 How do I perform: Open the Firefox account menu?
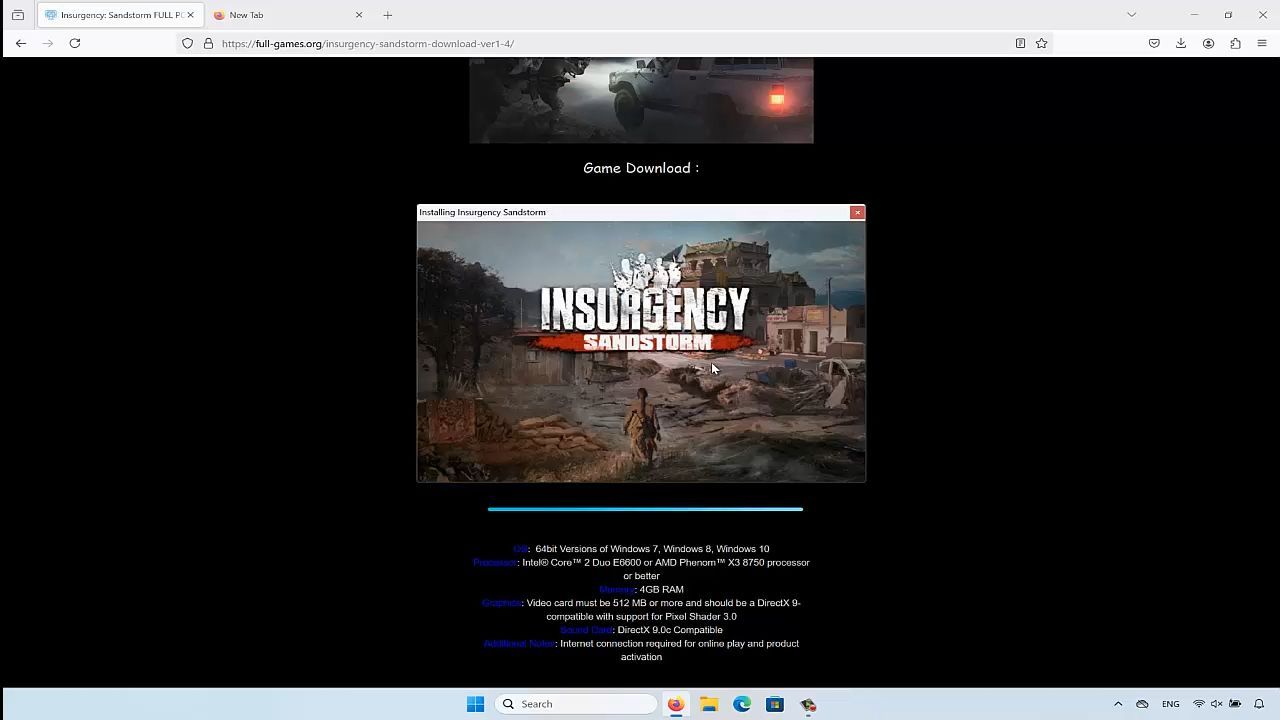coord(1208,43)
